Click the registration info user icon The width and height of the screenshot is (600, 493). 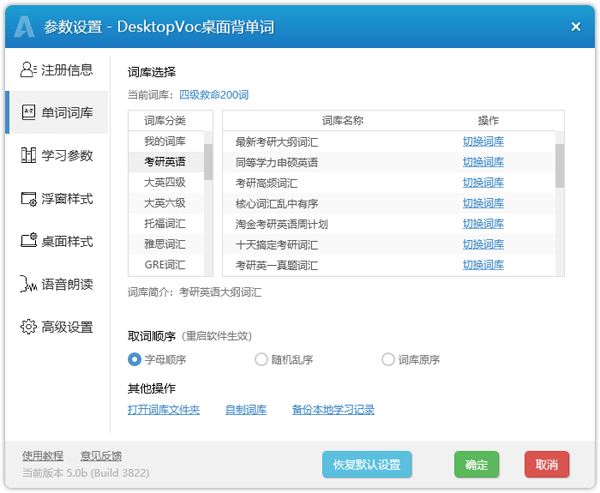(x=28, y=70)
